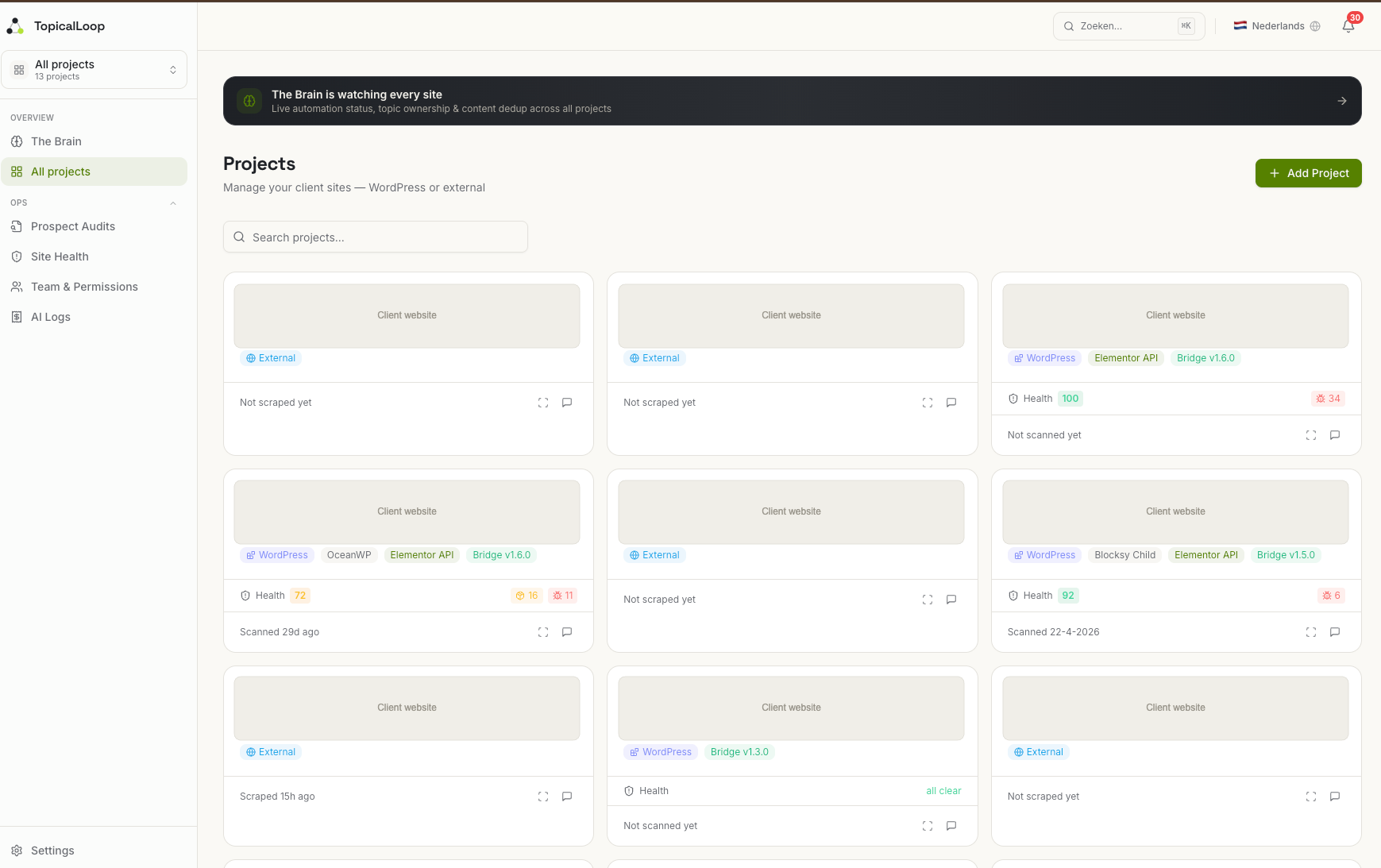Collapse the OPS sidebar section
The image size is (1381, 868).
(173, 203)
